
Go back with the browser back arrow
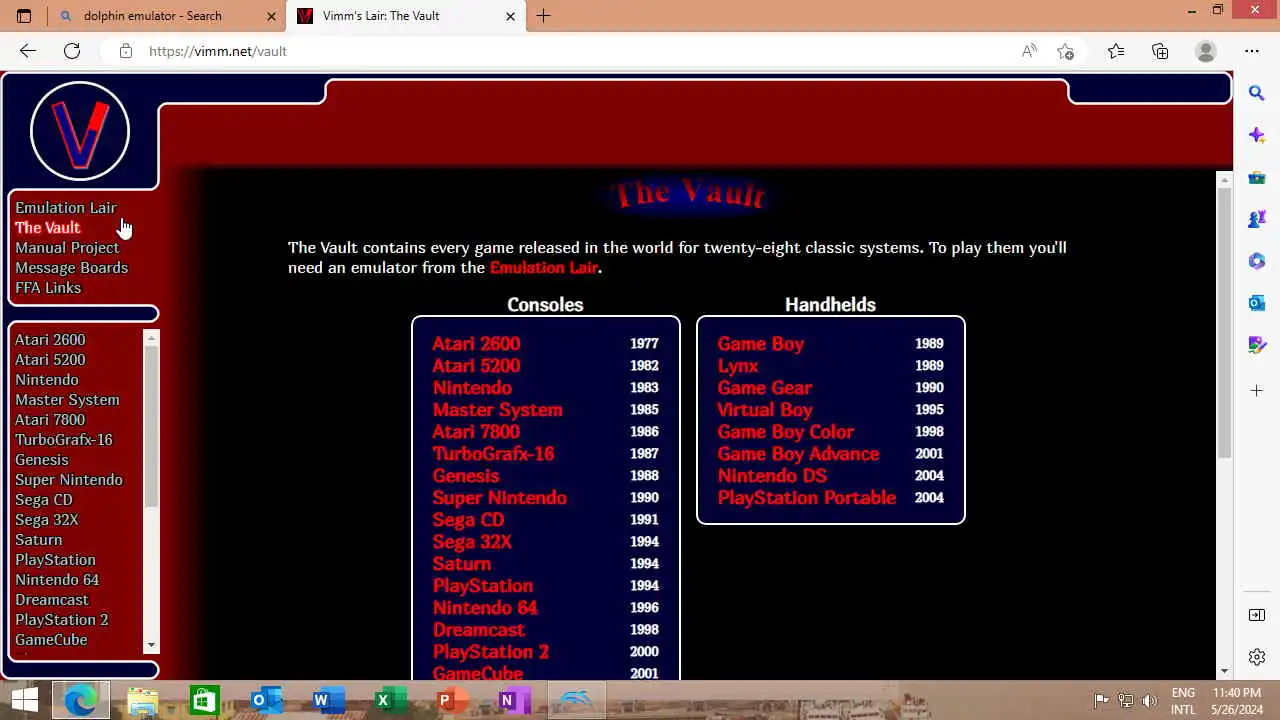pyautogui.click(x=27, y=51)
